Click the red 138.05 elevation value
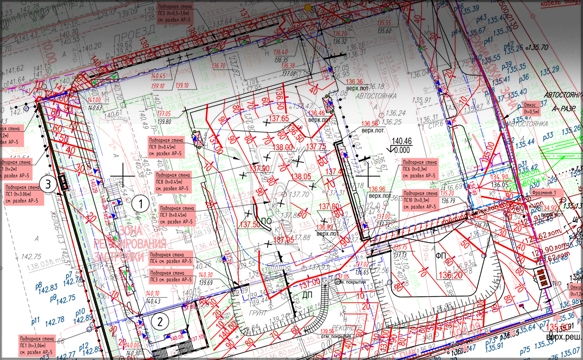This screenshot has width=583, height=360. pyautogui.click(x=301, y=176)
